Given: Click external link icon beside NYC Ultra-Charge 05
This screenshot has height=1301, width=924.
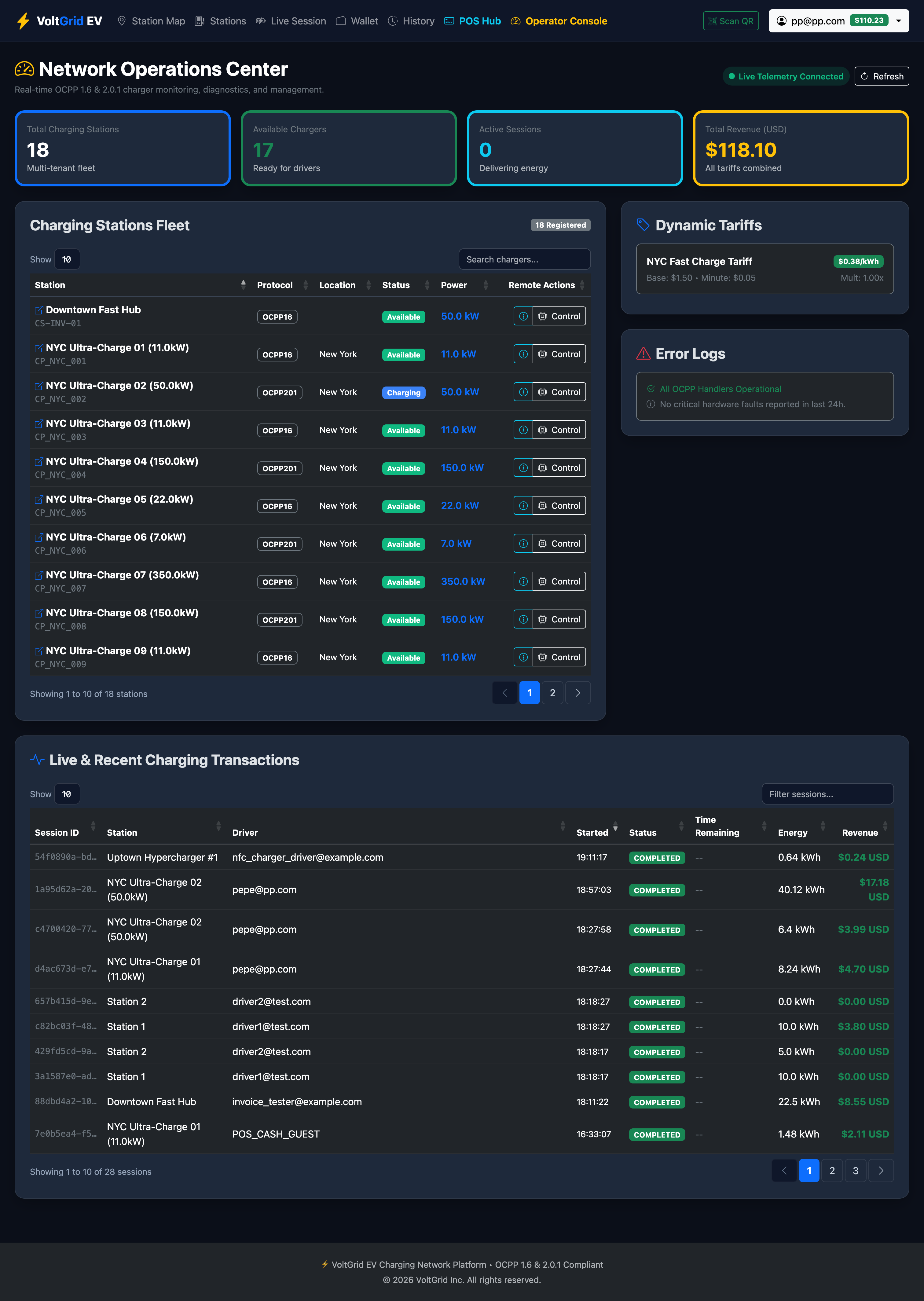Looking at the screenshot, I should tap(39, 500).
